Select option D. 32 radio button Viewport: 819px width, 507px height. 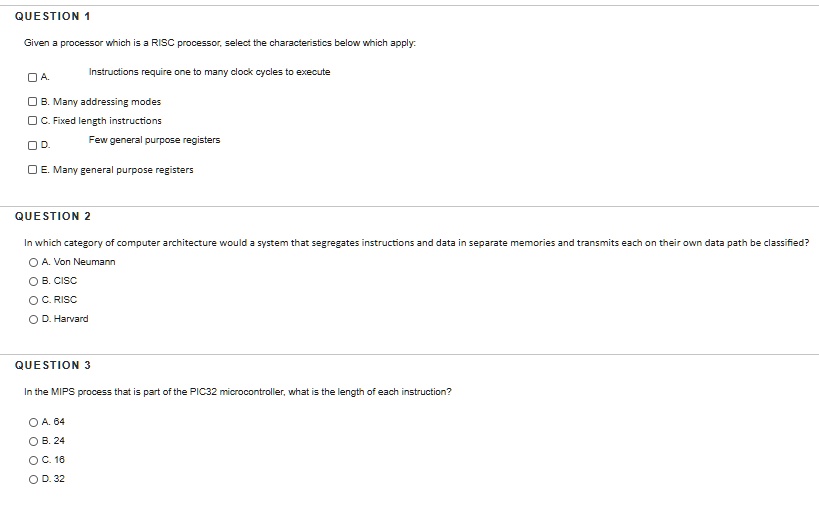click(33, 479)
